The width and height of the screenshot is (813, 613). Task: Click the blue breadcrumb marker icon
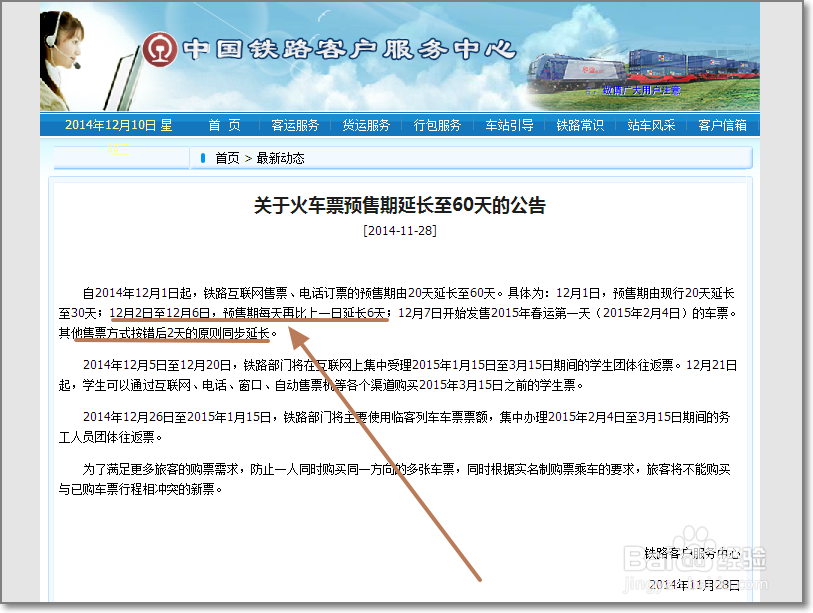201,157
